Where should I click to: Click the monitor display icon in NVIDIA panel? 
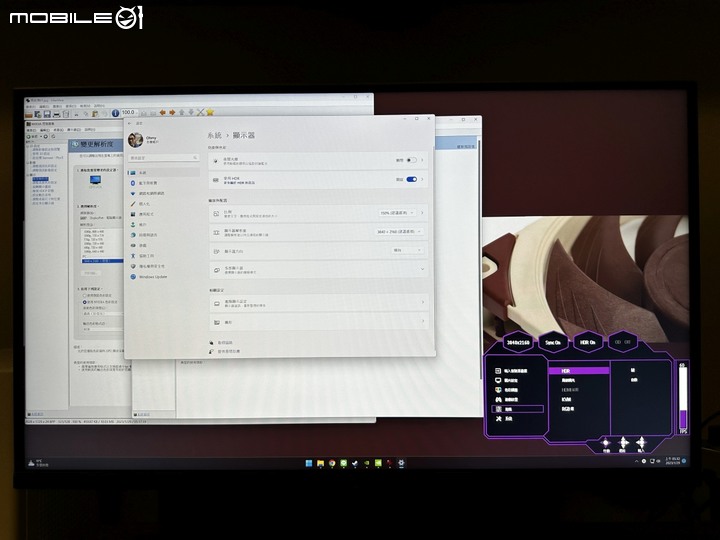pos(96,180)
